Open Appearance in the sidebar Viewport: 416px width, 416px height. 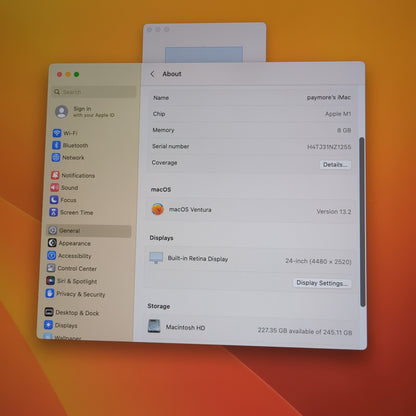pyautogui.click(x=69, y=243)
